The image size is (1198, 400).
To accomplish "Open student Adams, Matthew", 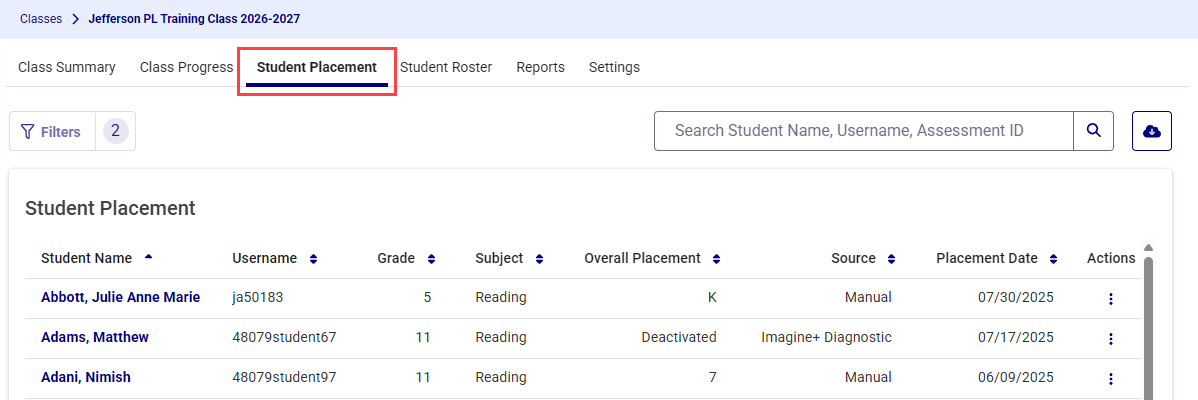I will pyautogui.click(x=95, y=337).
